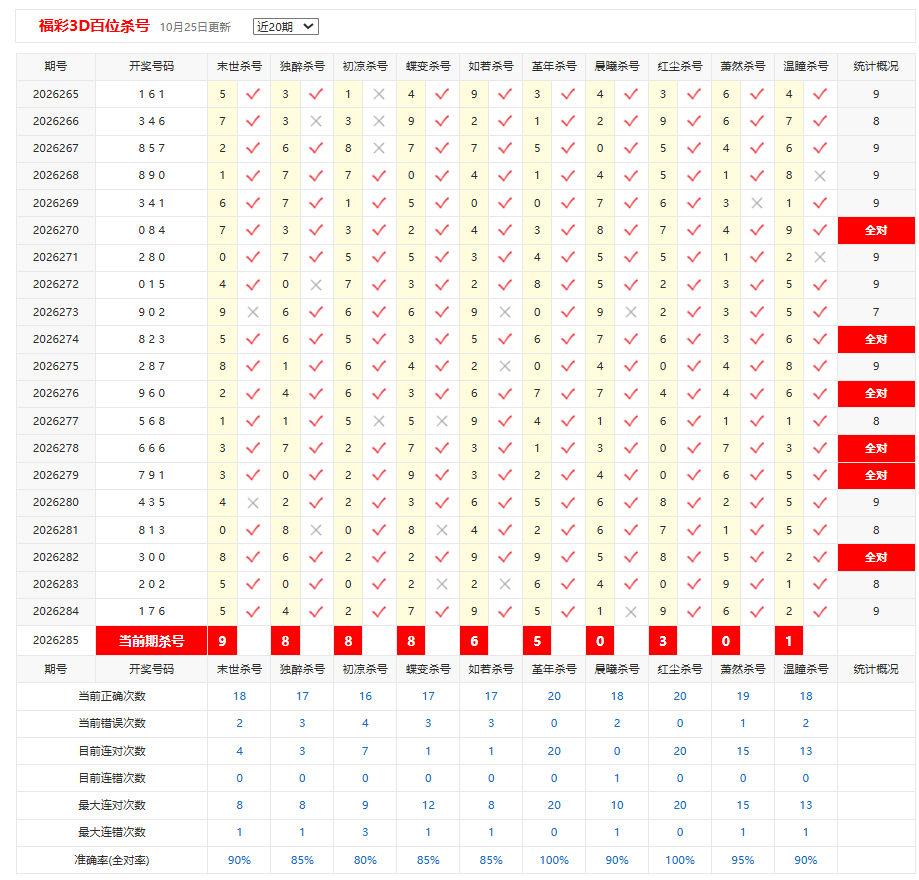This screenshot has width=919, height=880.
Task: Select the 目前连对次数 row label
Action: (x=112, y=751)
